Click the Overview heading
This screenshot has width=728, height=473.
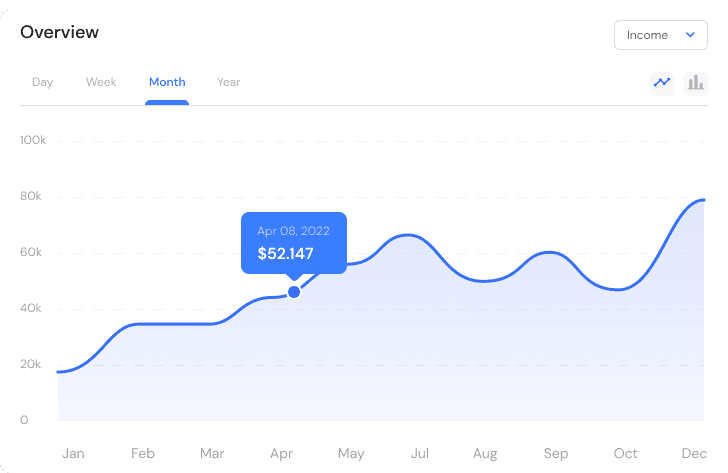[60, 32]
